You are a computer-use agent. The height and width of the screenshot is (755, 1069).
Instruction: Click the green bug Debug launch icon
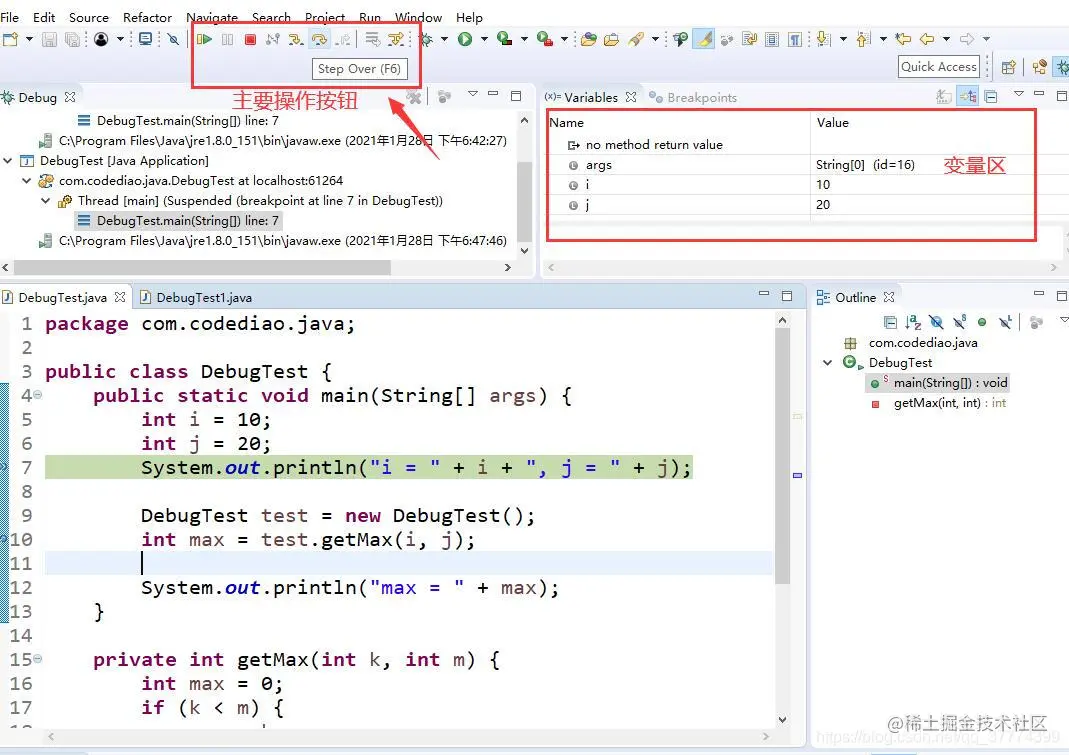tap(426, 40)
